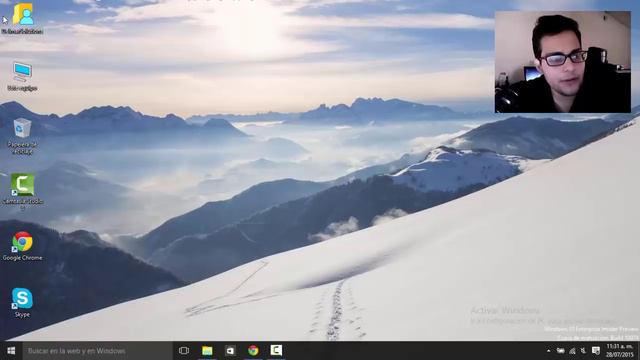
Task: Select the user folder desktop icon
Action: click(22, 18)
